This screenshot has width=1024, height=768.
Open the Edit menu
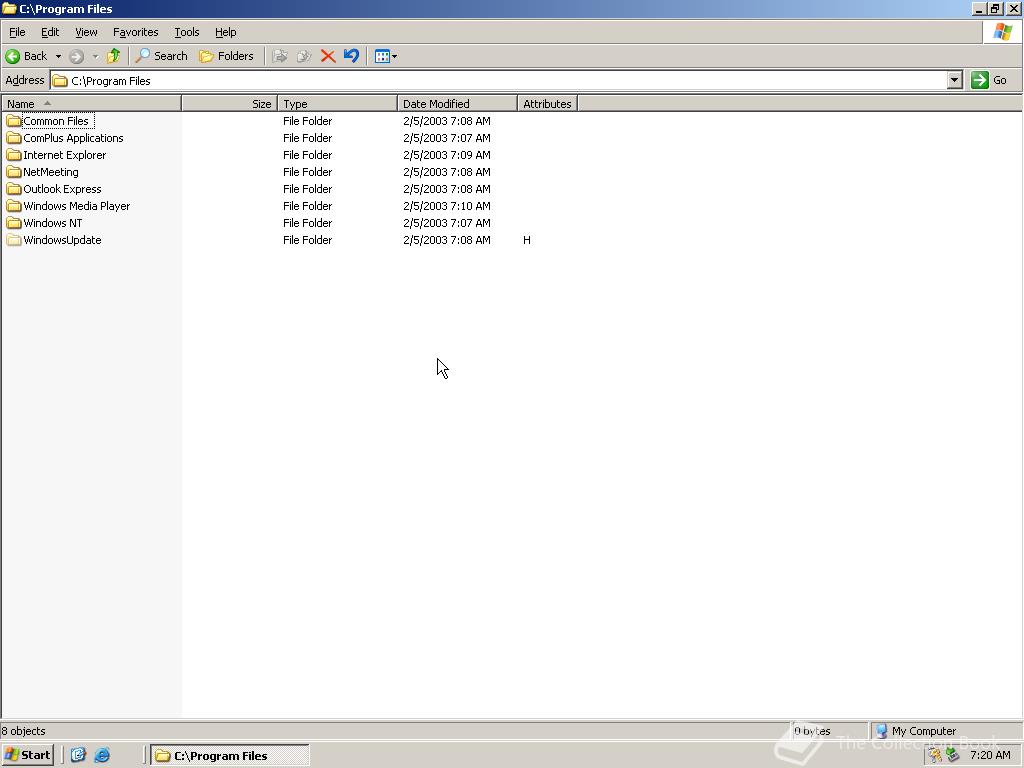[x=50, y=32]
